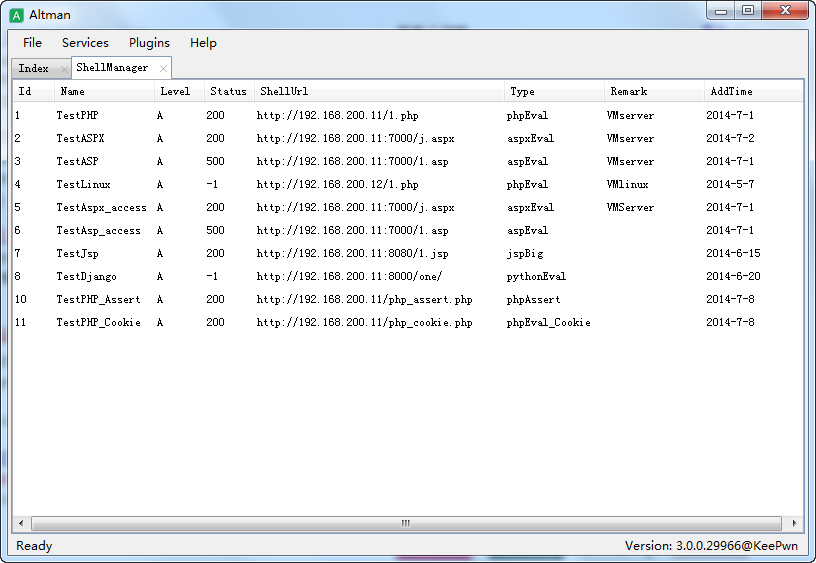This screenshot has height=563, width=816.
Task: Click the 2014-5-7 add time cell
Action: pos(730,184)
